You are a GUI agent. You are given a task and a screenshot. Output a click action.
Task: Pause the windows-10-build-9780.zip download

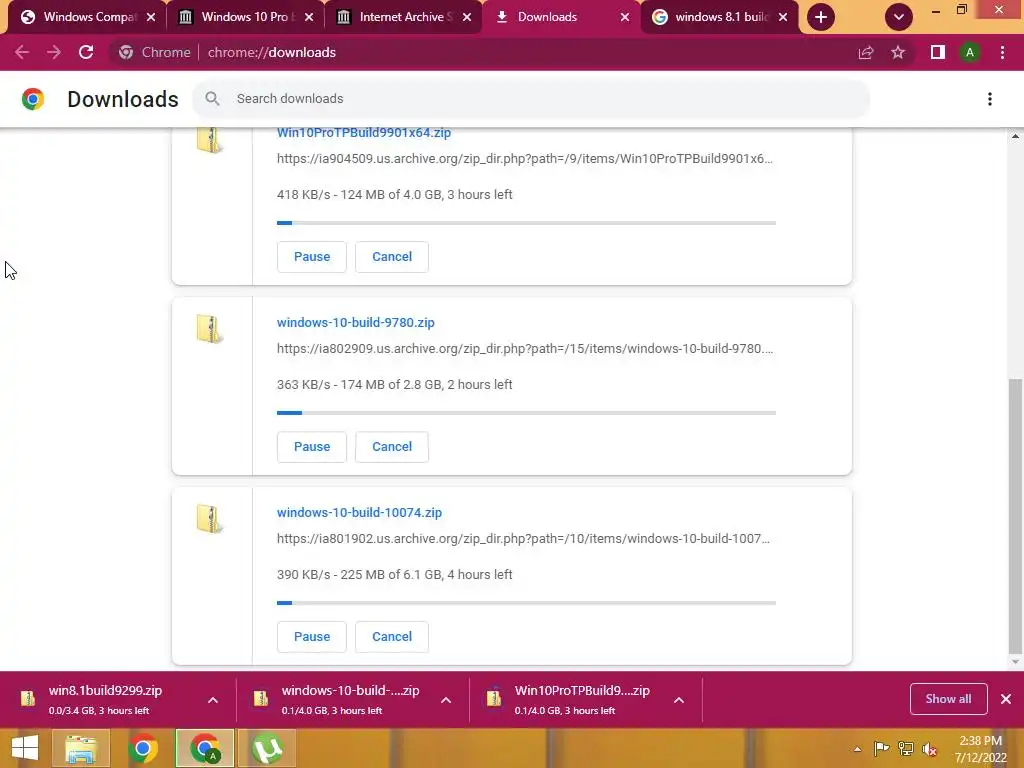click(312, 447)
